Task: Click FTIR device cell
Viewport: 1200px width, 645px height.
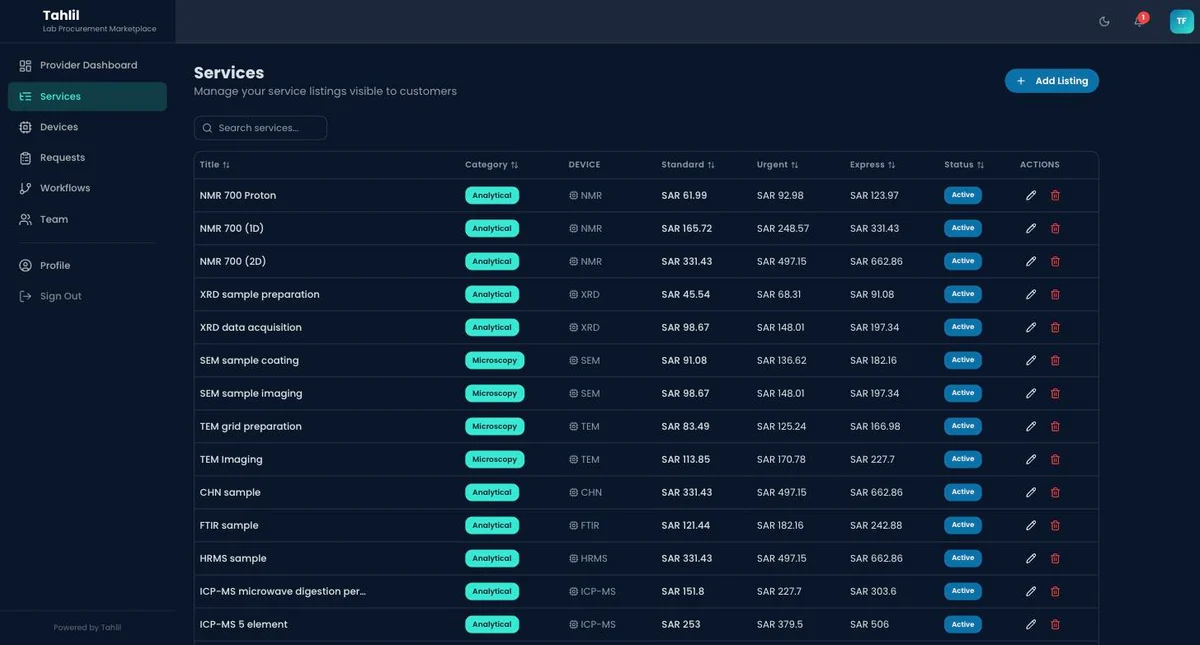Action: (x=584, y=525)
